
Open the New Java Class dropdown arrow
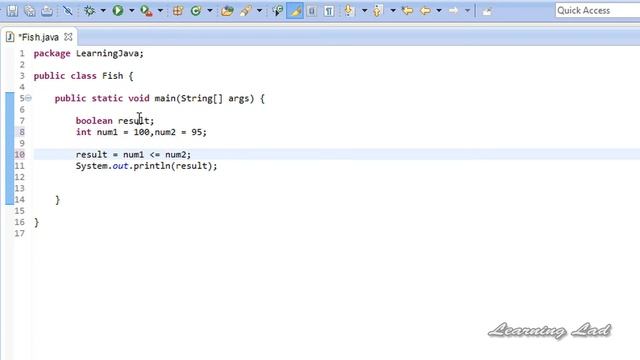pos(210,11)
